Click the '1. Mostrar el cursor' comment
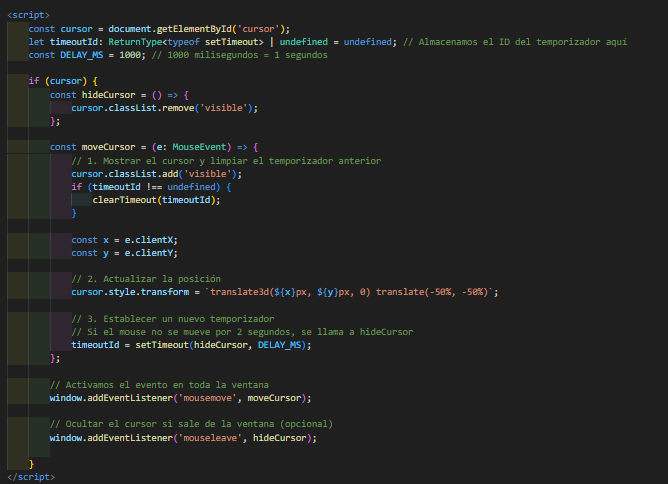Viewport: 668px width, 484px height. pos(226,160)
